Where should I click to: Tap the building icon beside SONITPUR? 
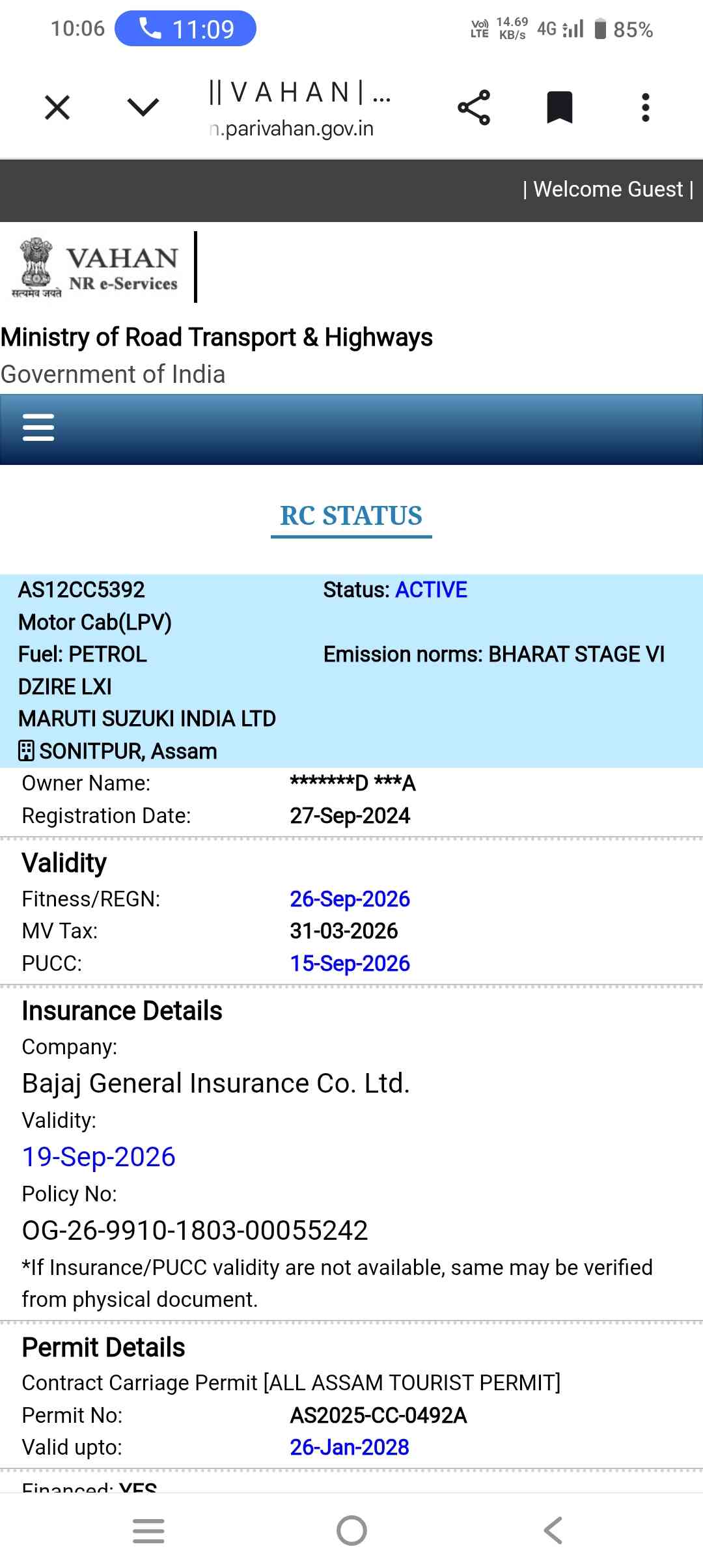26,751
